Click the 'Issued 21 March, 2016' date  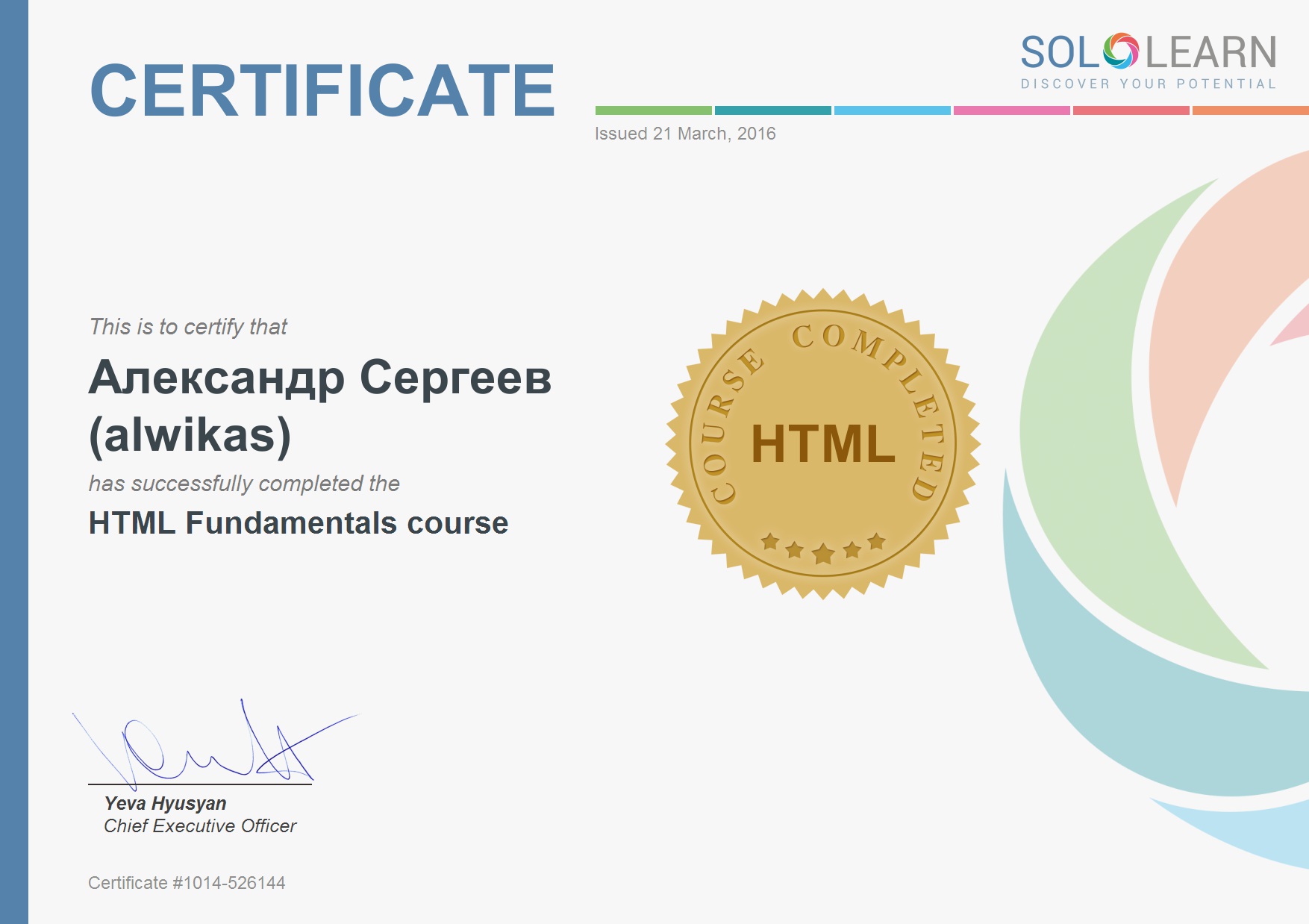click(685, 134)
